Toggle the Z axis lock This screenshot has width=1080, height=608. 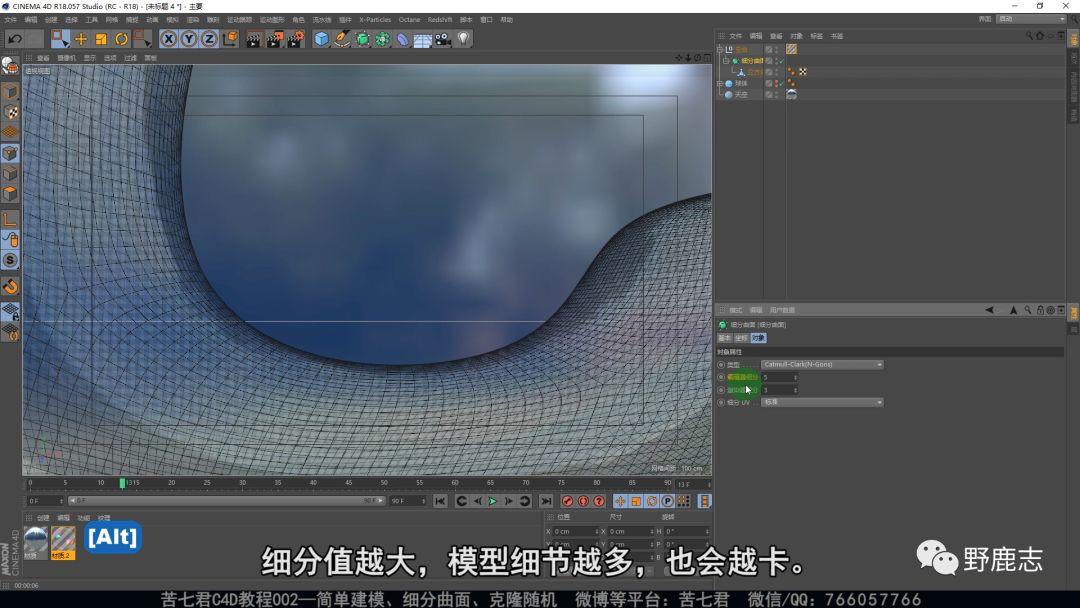pos(209,39)
